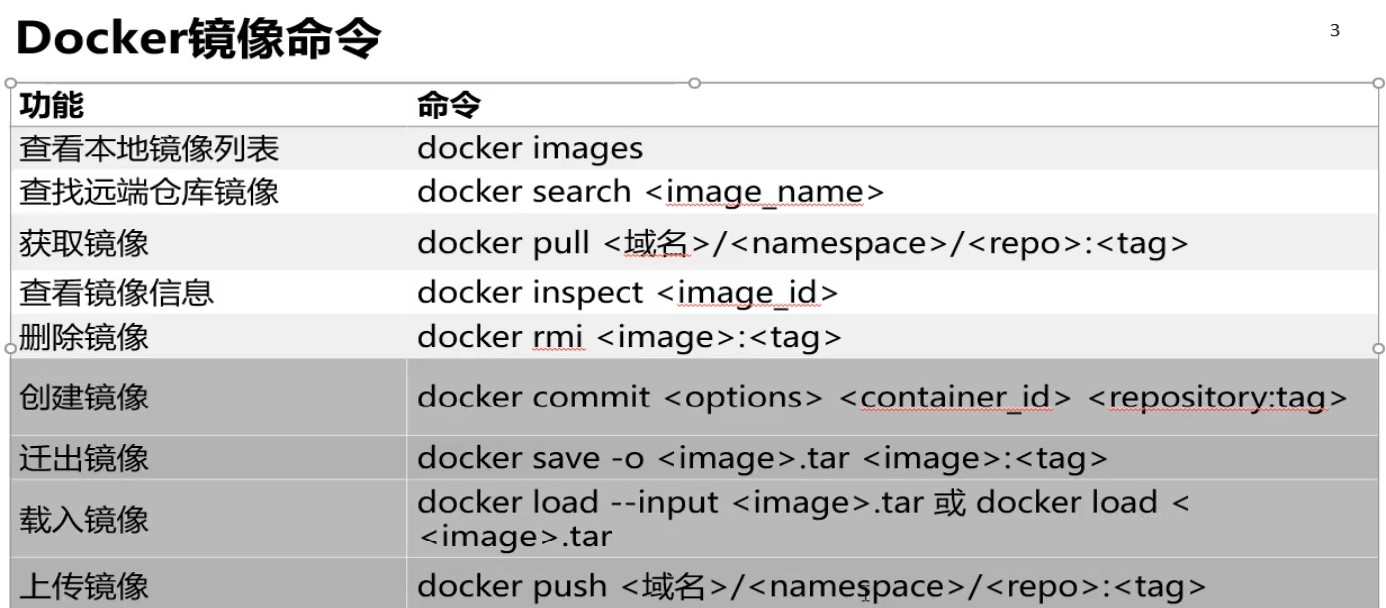
Task: Click the 查找远端仓库镜像 cell
Action: 149,191
